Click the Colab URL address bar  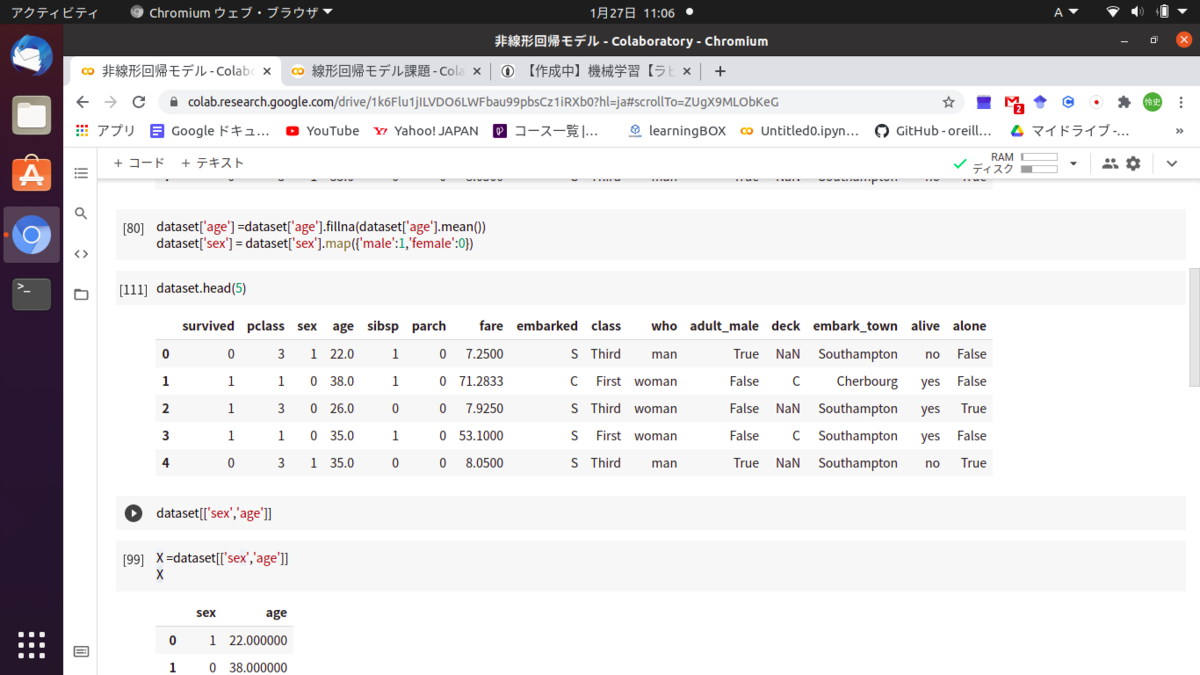click(x=560, y=102)
